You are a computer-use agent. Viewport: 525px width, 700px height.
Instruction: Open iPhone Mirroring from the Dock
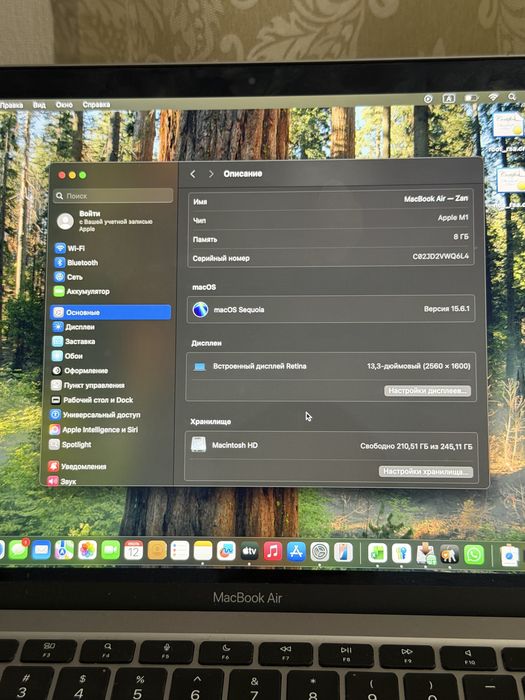[343, 552]
